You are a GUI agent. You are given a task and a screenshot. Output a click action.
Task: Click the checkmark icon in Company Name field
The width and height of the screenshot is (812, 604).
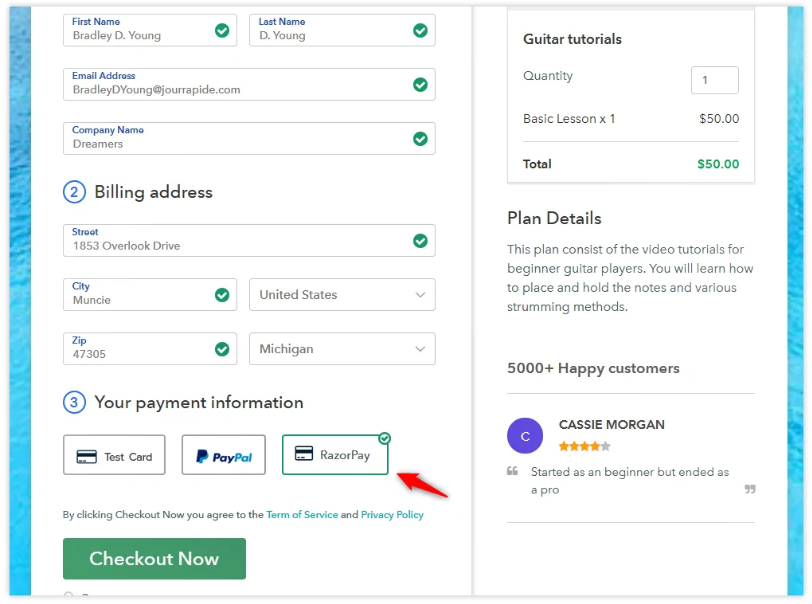pyautogui.click(x=420, y=139)
